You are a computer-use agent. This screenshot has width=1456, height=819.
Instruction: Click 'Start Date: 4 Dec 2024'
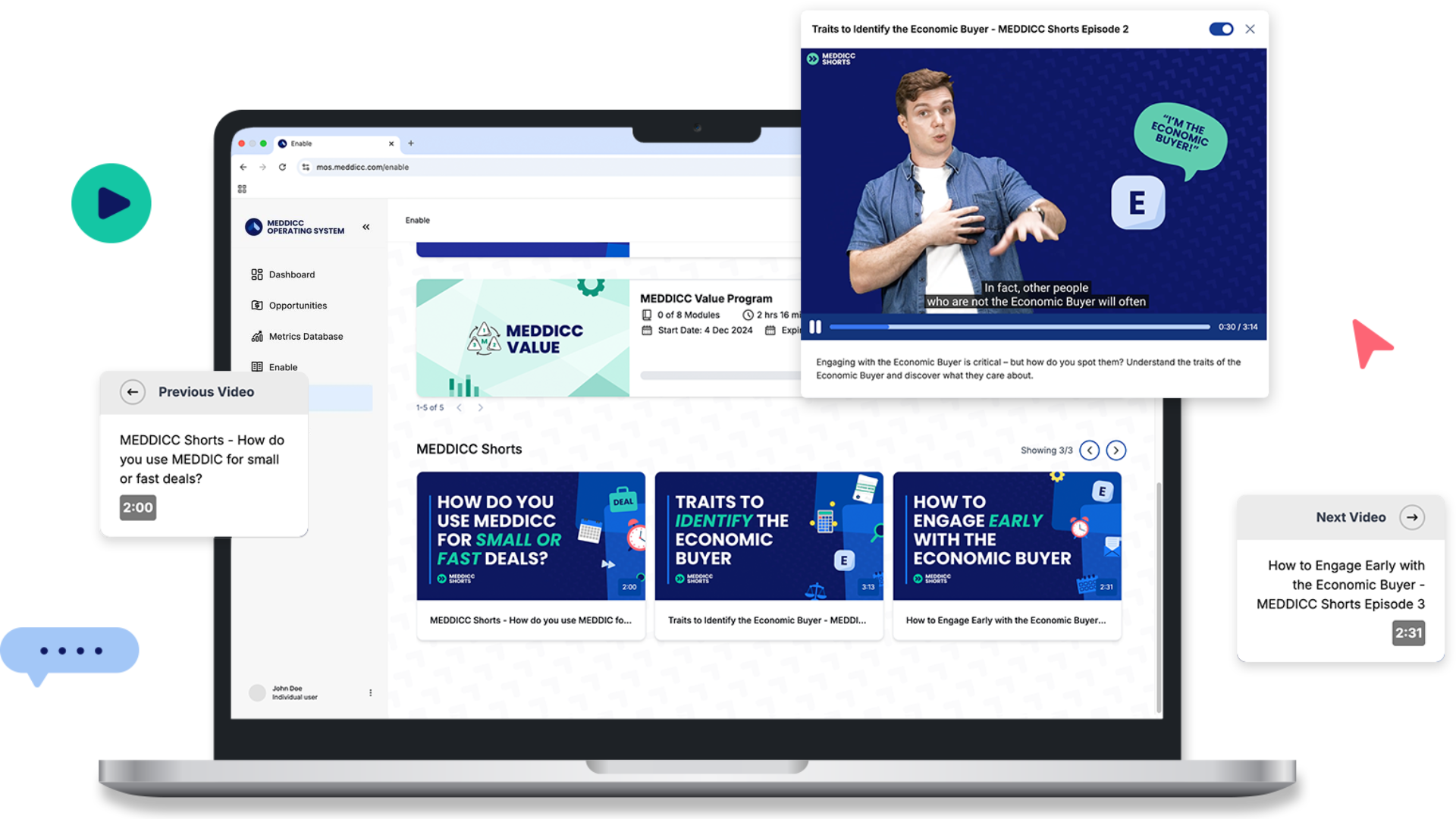[705, 330]
